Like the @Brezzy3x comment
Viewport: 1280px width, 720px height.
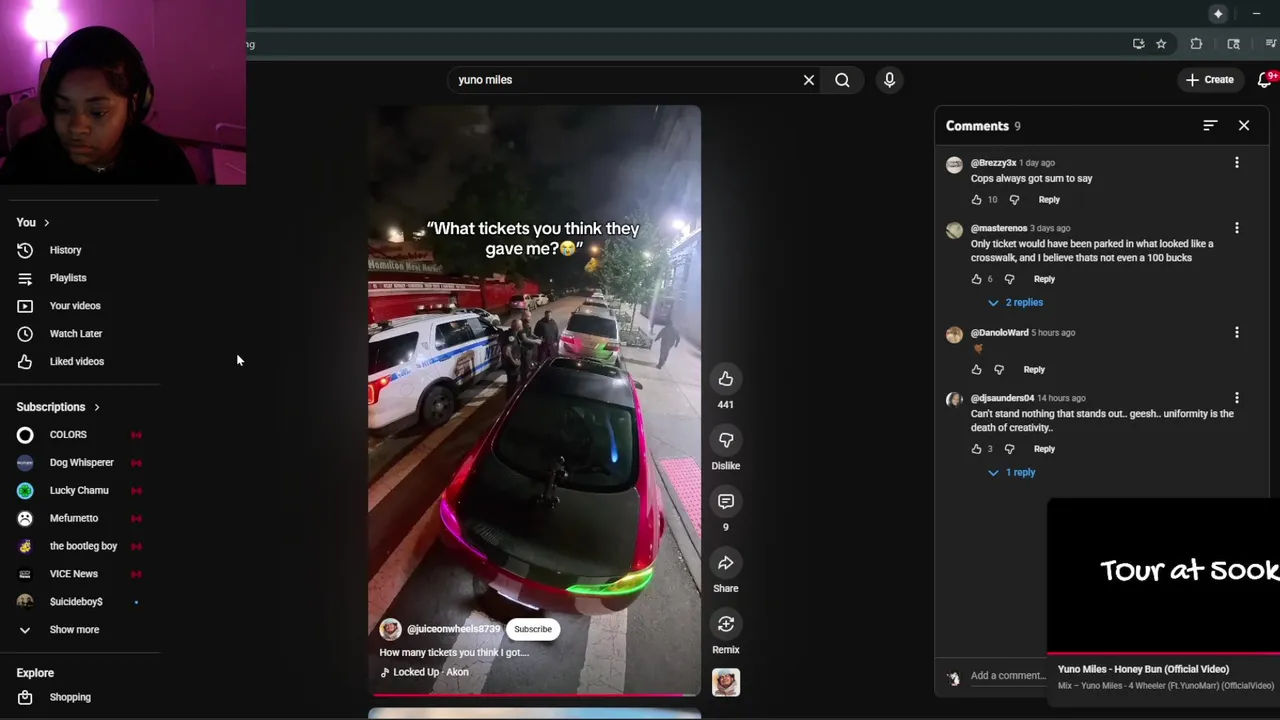coord(977,200)
